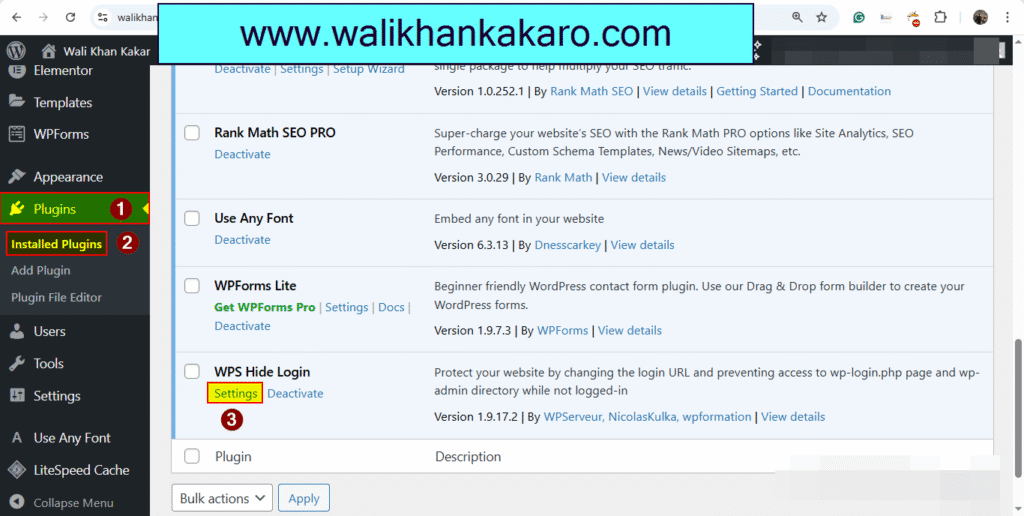Image resolution: width=1024 pixels, height=516 pixels.
Task: View details for WPS Hide Login
Action: pyautogui.click(x=793, y=417)
